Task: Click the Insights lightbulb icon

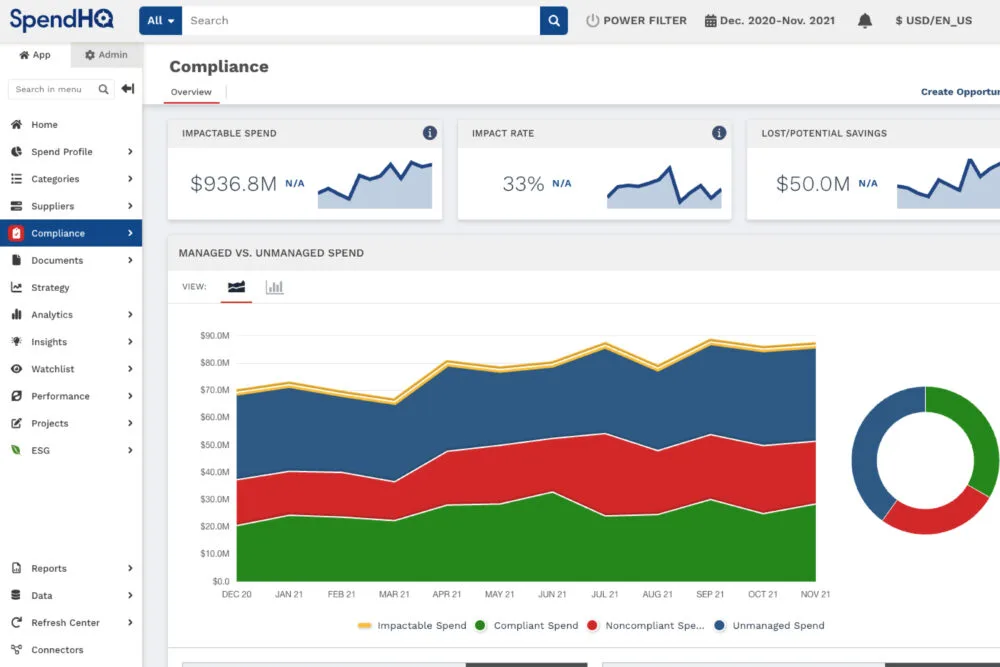Action: pyautogui.click(x=17, y=342)
